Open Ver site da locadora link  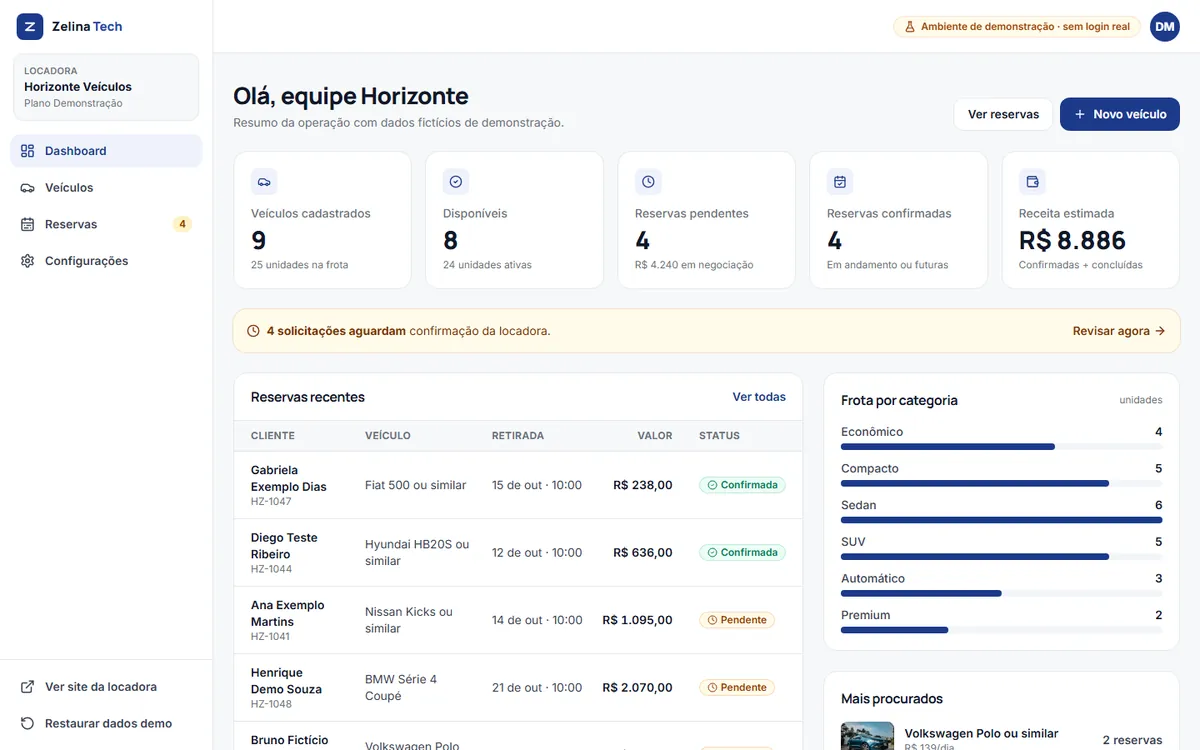tap(106, 687)
